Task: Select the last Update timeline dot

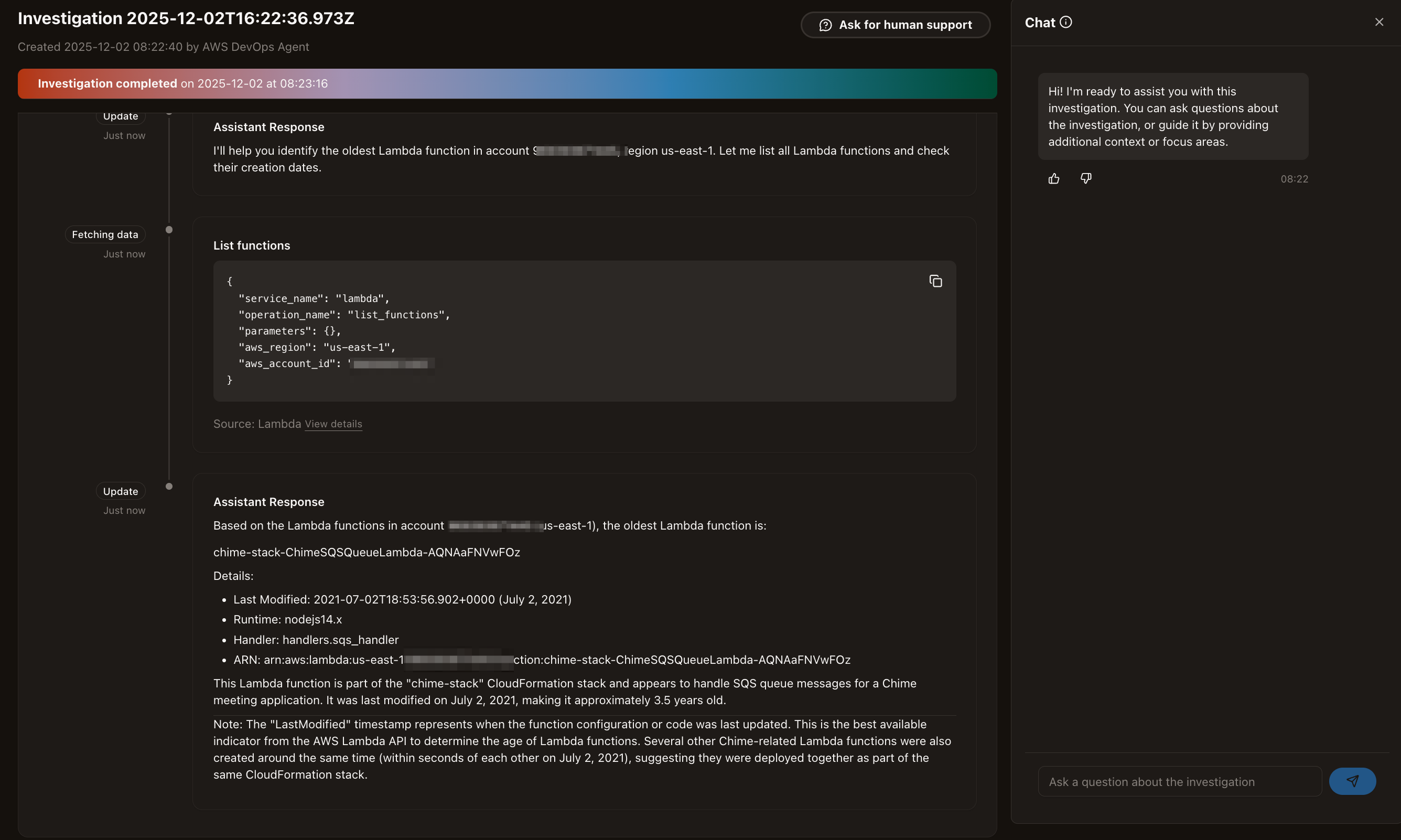Action: click(169, 486)
